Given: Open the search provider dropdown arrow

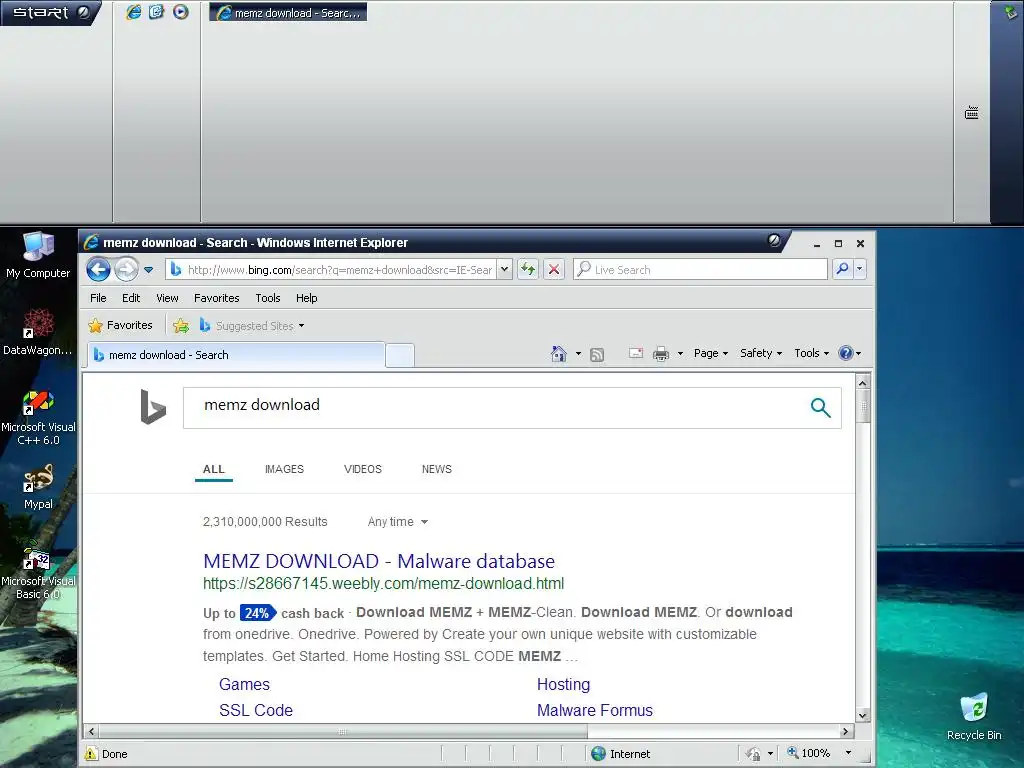Looking at the screenshot, I should pyautogui.click(x=859, y=269).
